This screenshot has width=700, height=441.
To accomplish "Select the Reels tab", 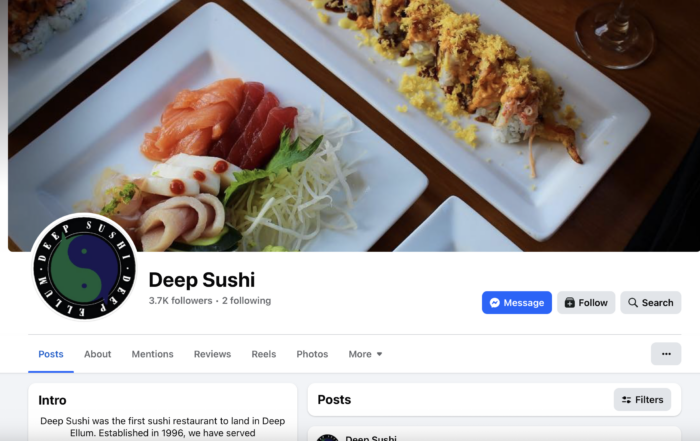I will point(263,354).
